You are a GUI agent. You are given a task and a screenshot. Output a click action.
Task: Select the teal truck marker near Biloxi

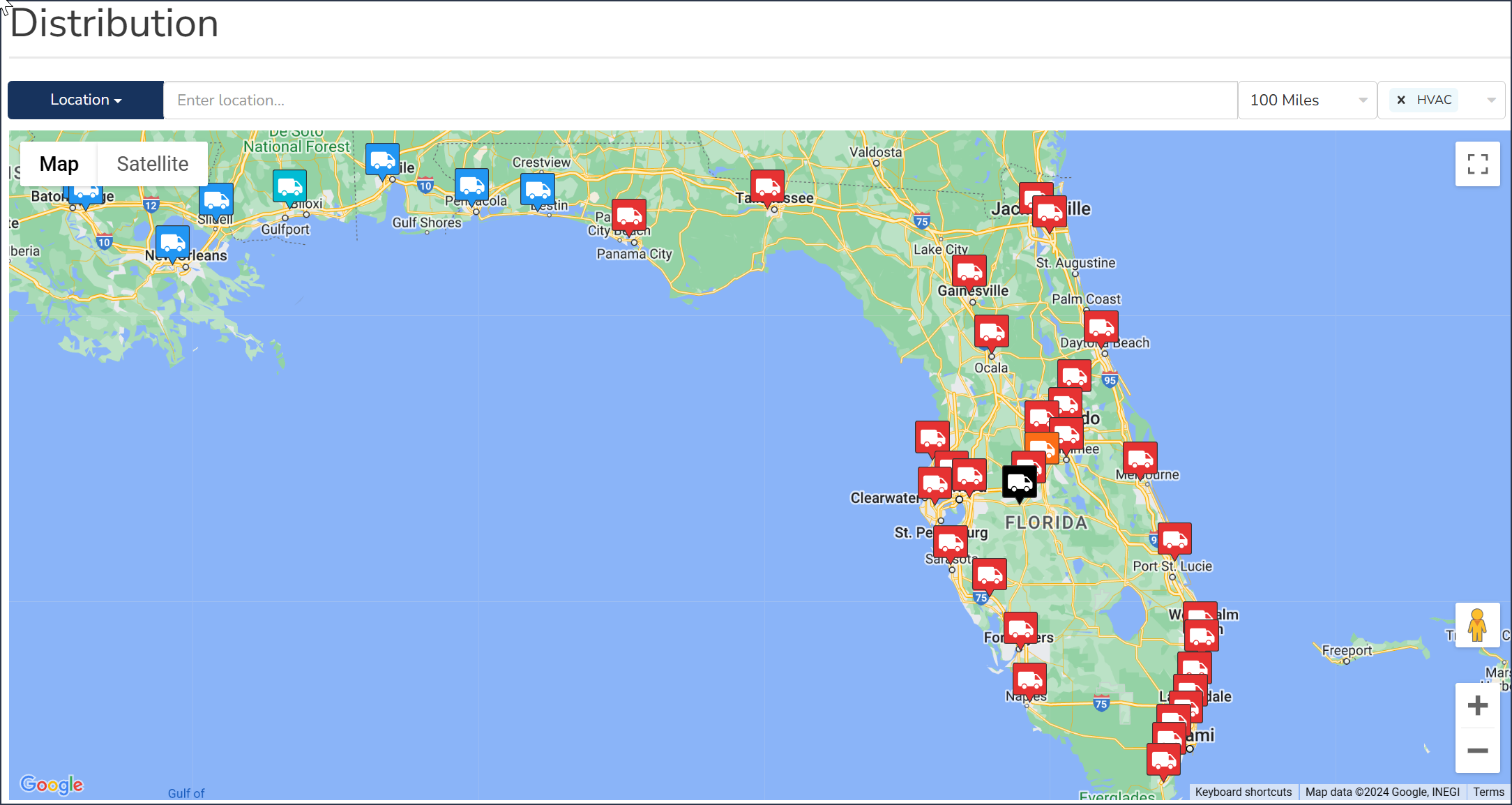point(289,188)
